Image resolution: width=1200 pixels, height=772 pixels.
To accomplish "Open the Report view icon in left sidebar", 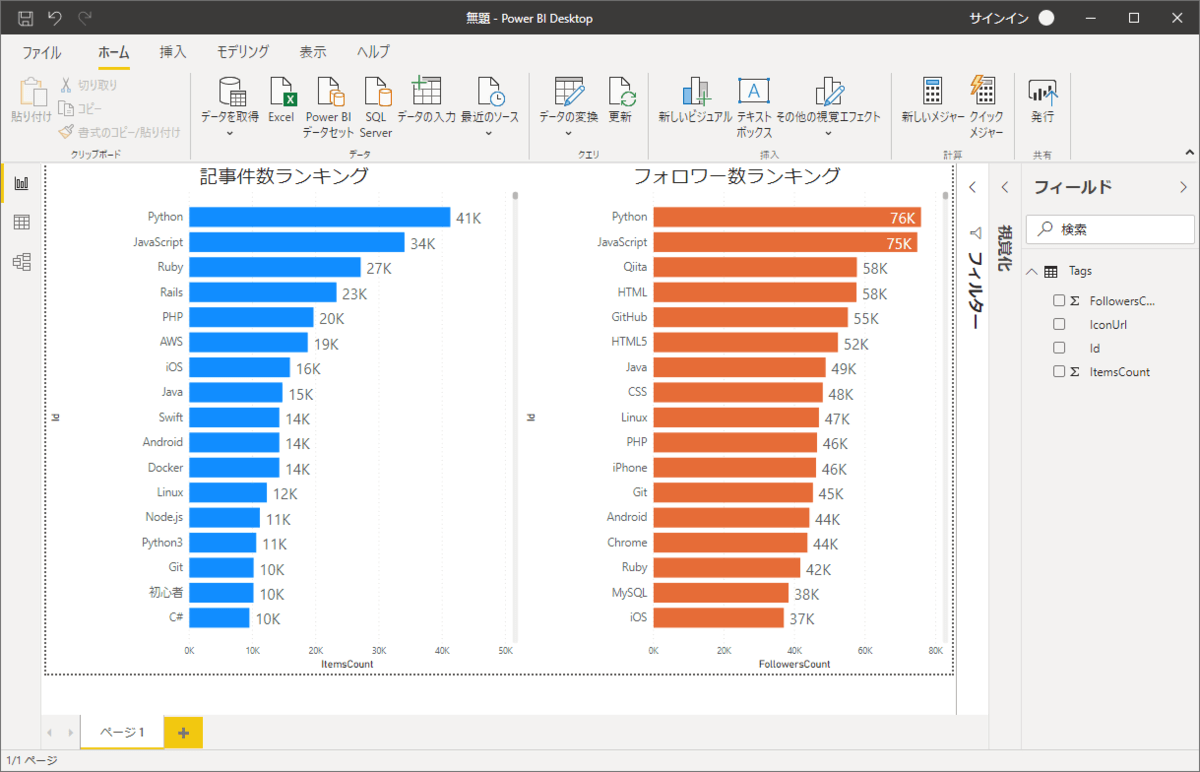I will [x=21, y=183].
